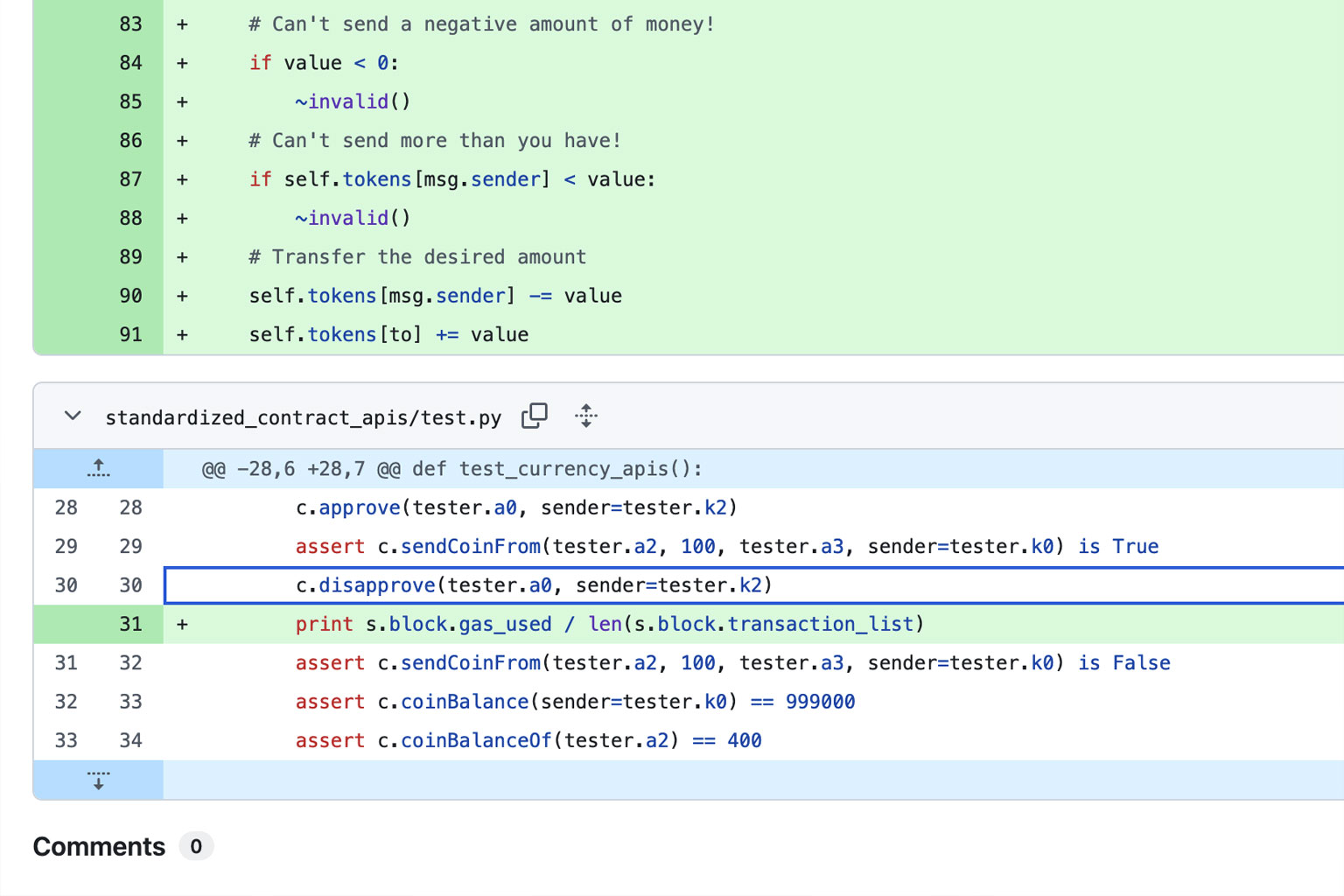Select the sendCoinFrom line ending with is False

coord(731,663)
